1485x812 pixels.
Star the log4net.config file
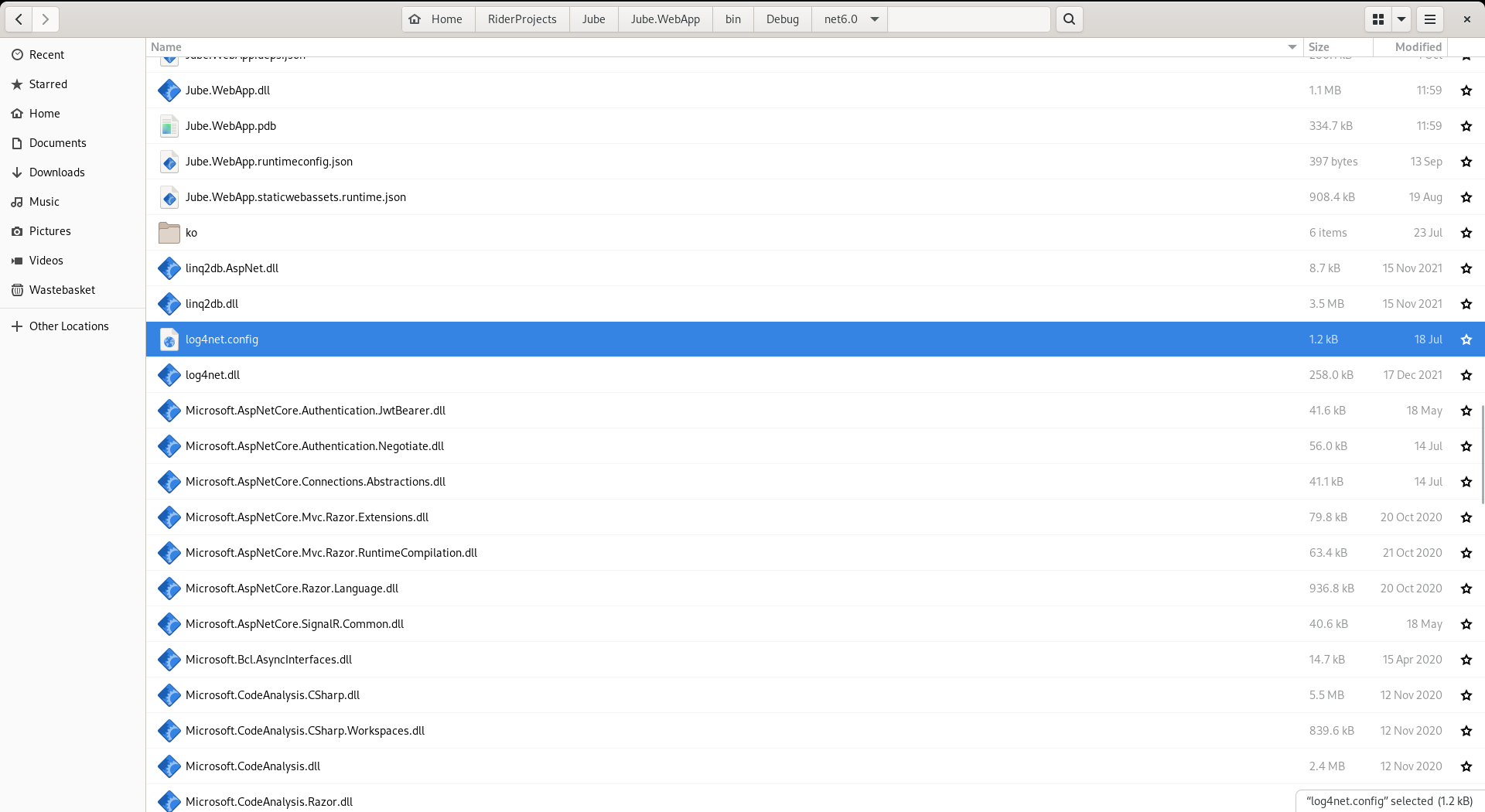pyautogui.click(x=1466, y=339)
